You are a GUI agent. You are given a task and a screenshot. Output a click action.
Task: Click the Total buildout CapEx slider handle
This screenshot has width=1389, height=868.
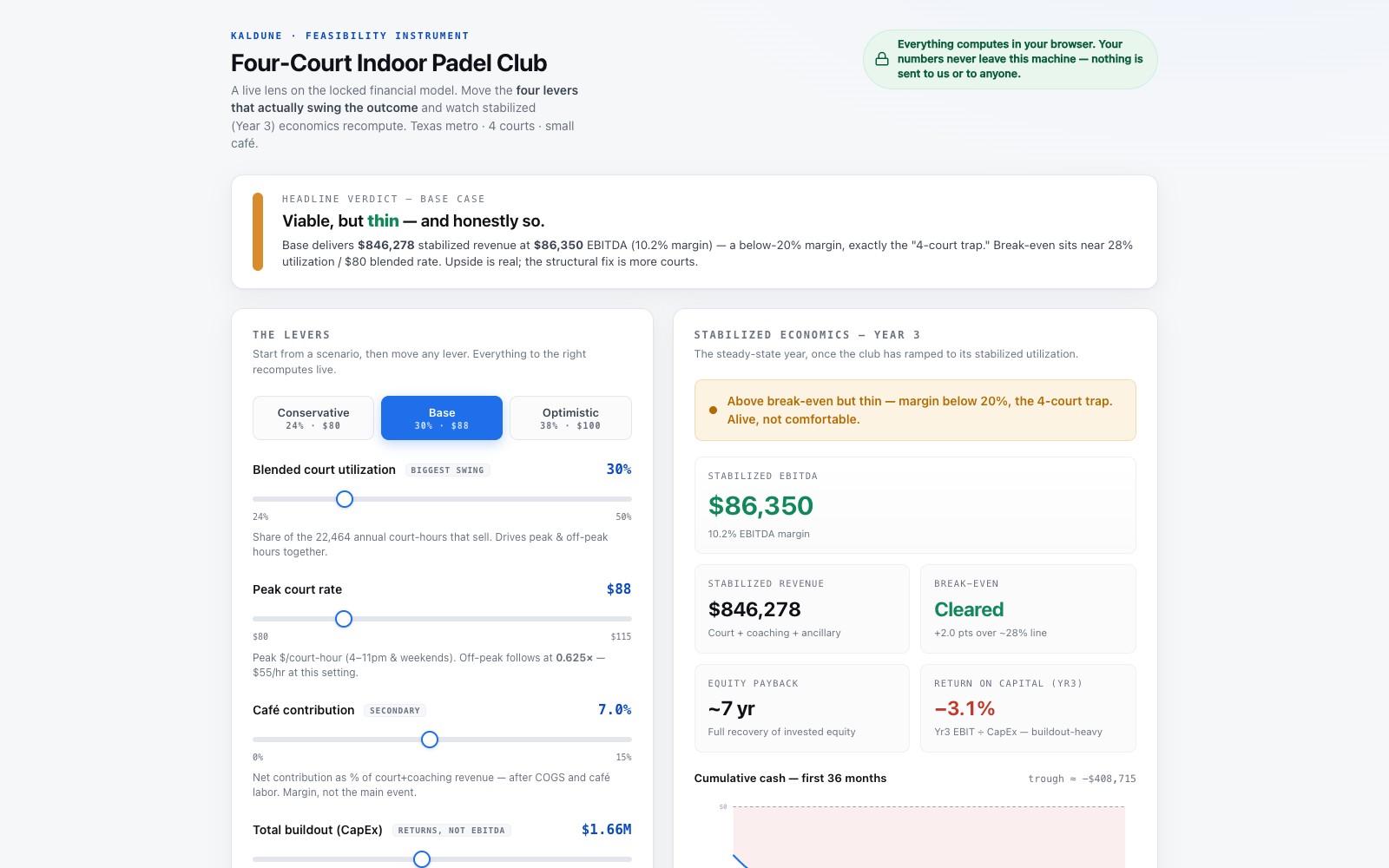(x=422, y=859)
